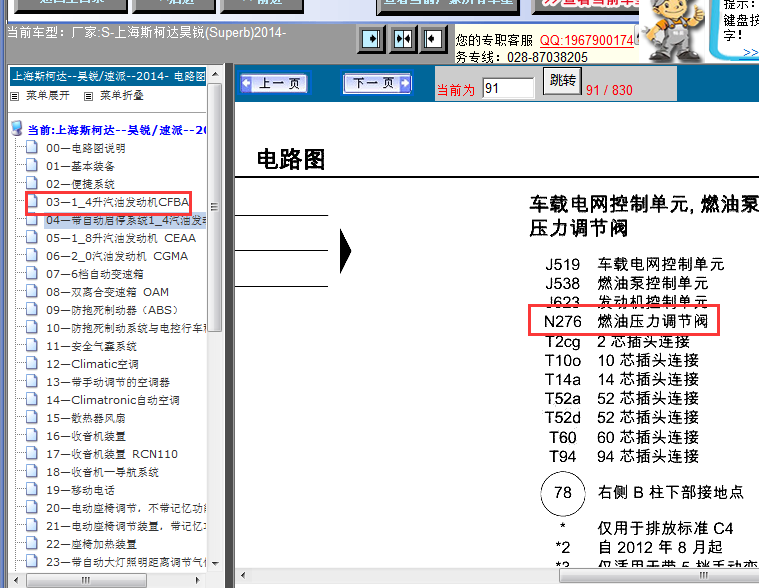The width and height of the screenshot is (759, 588).
Task: Click the mascot mechanic cartoon image
Action: [x=672, y=31]
